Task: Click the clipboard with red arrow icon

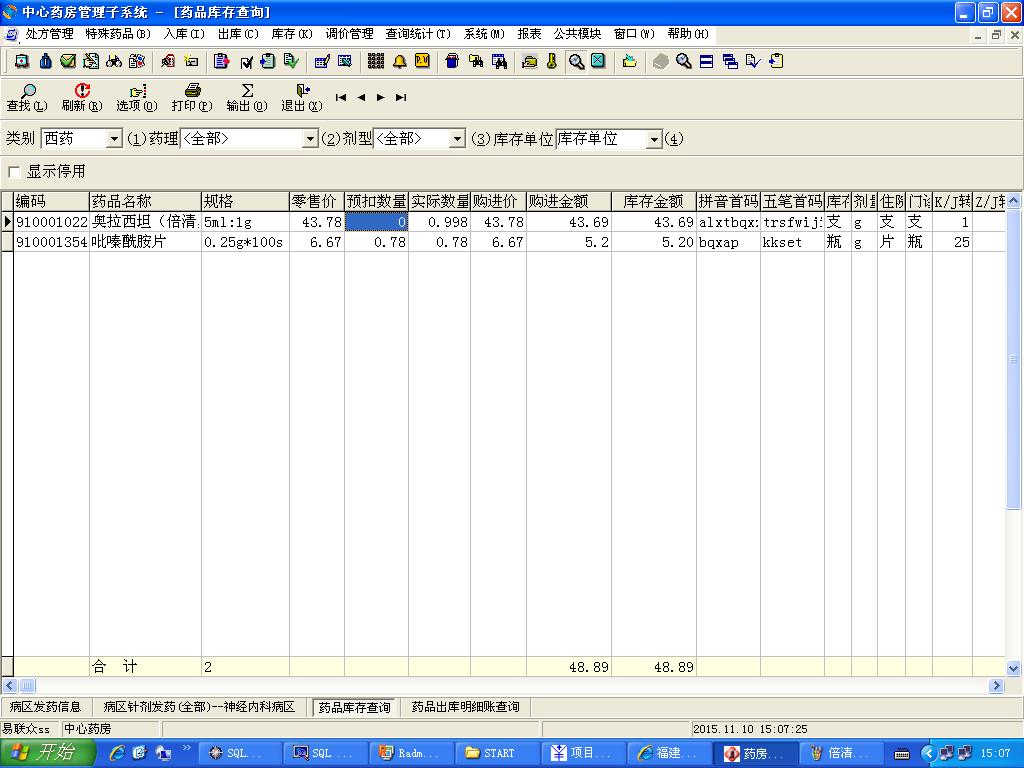Action: [221, 61]
